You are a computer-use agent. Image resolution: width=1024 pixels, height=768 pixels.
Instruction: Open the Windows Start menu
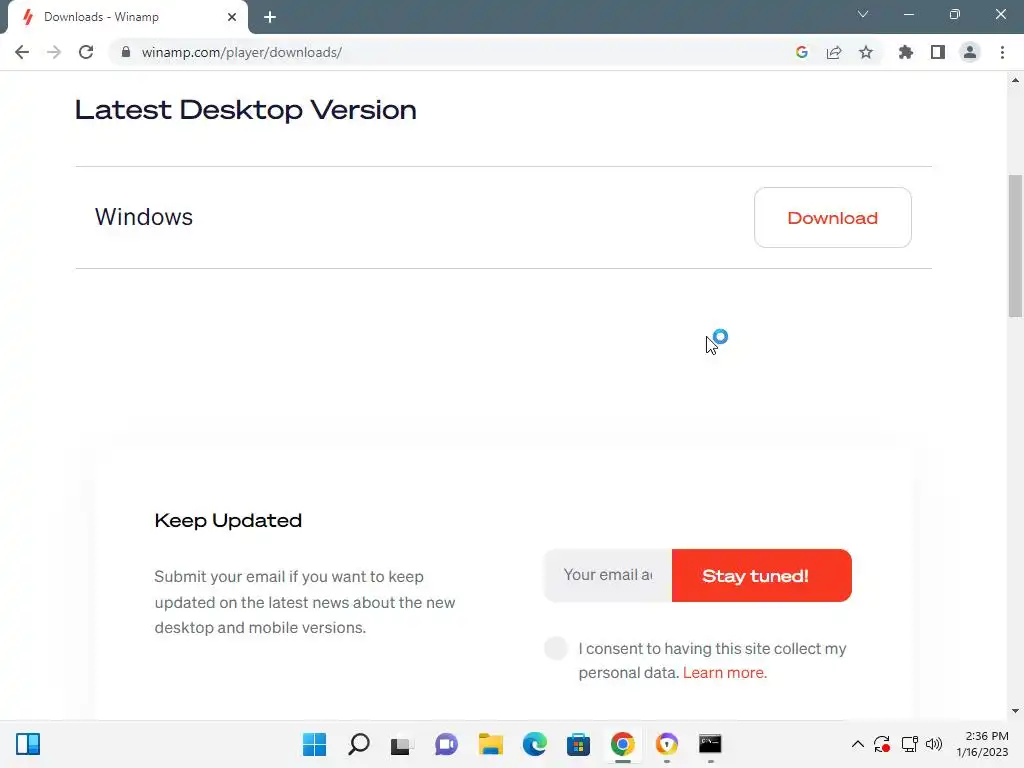coord(314,744)
